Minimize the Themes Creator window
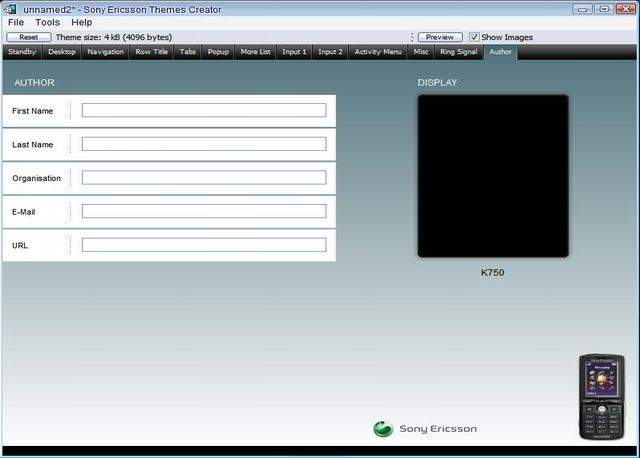The height and width of the screenshot is (458, 640). tap(582, 9)
